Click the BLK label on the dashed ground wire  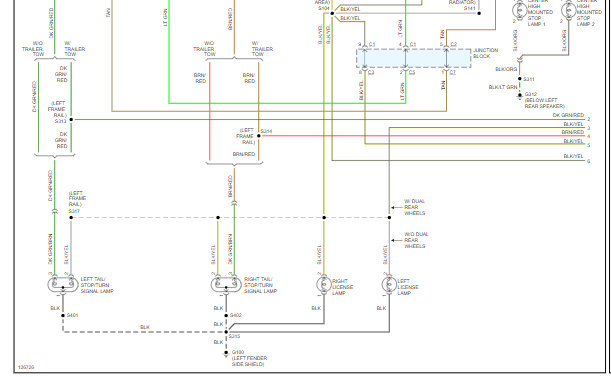(x=145, y=327)
